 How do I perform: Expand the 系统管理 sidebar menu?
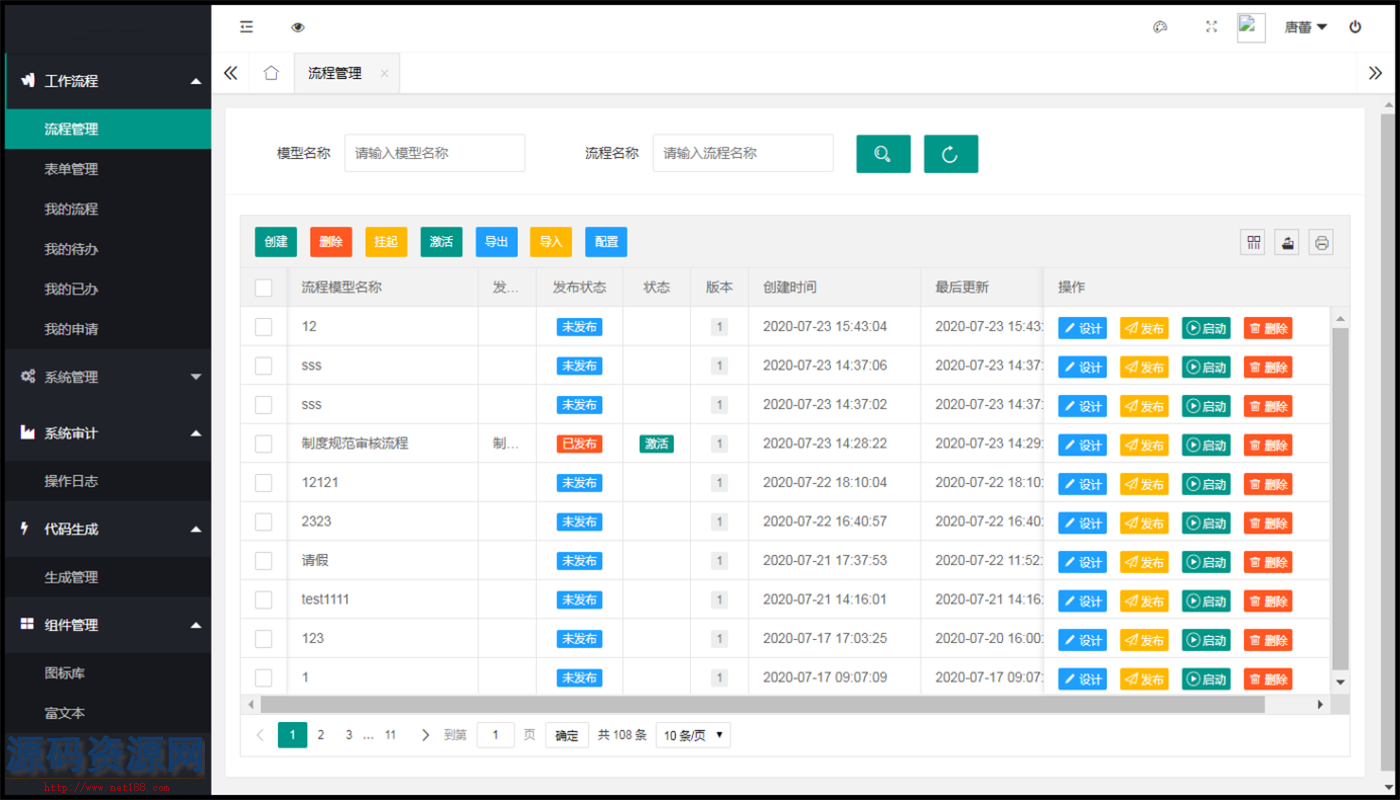pyautogui.click(x=108, y=377)
